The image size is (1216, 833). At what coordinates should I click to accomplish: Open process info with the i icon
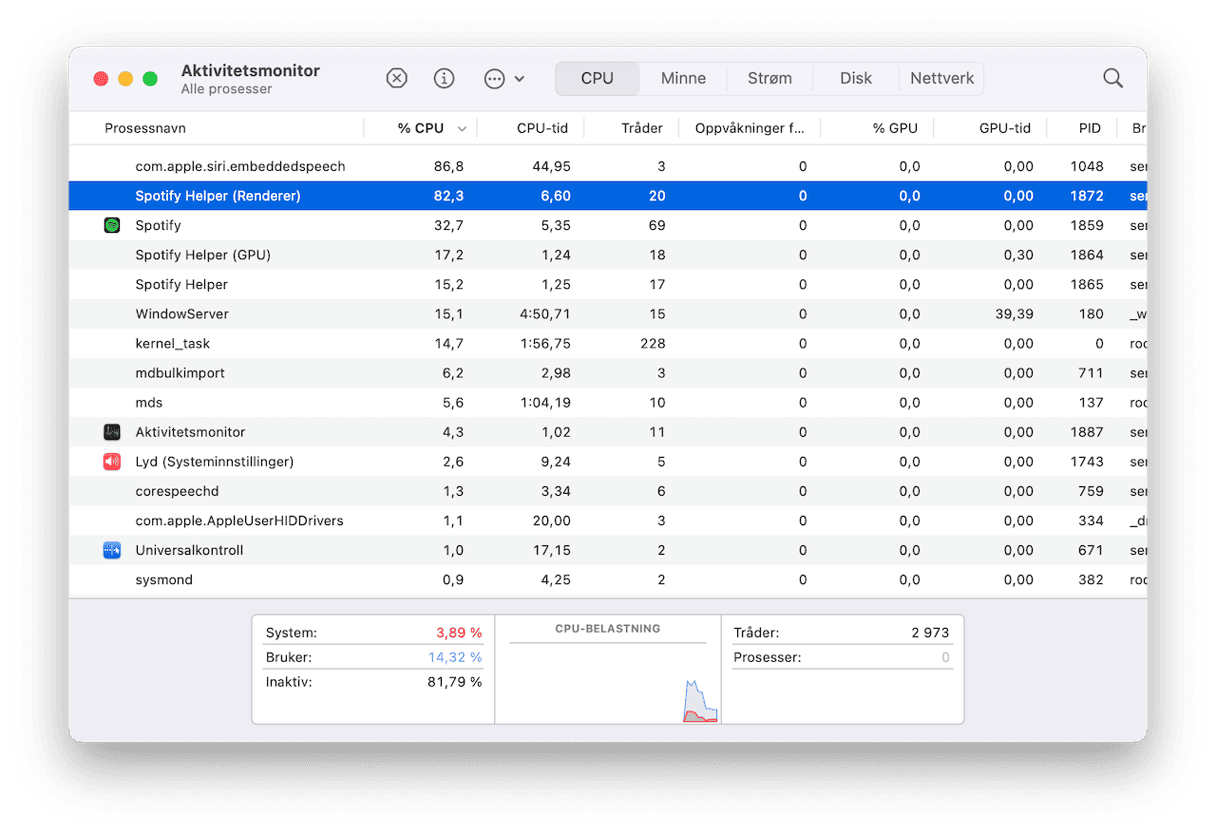click(x=444, y=78)
